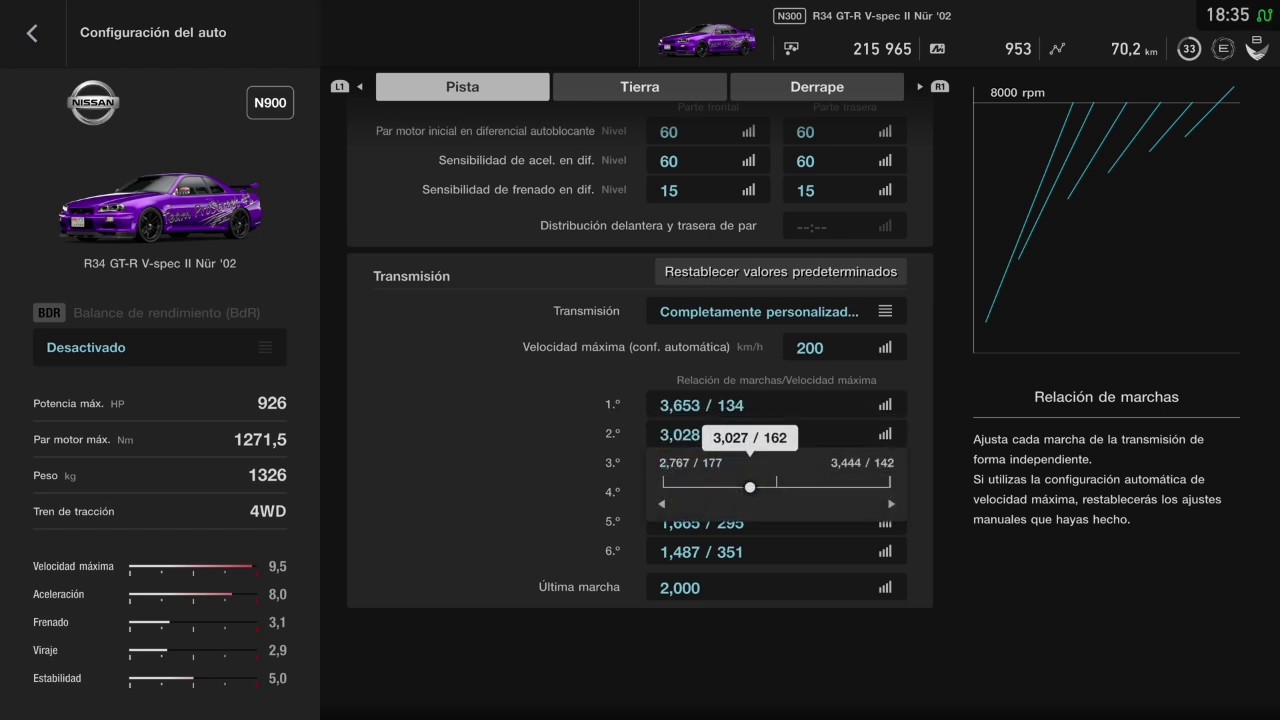The height and width of the screenshot is (720, 1280).
Task: Click the distance graph icon beside 70,2 km
Action: (1058, 48)
